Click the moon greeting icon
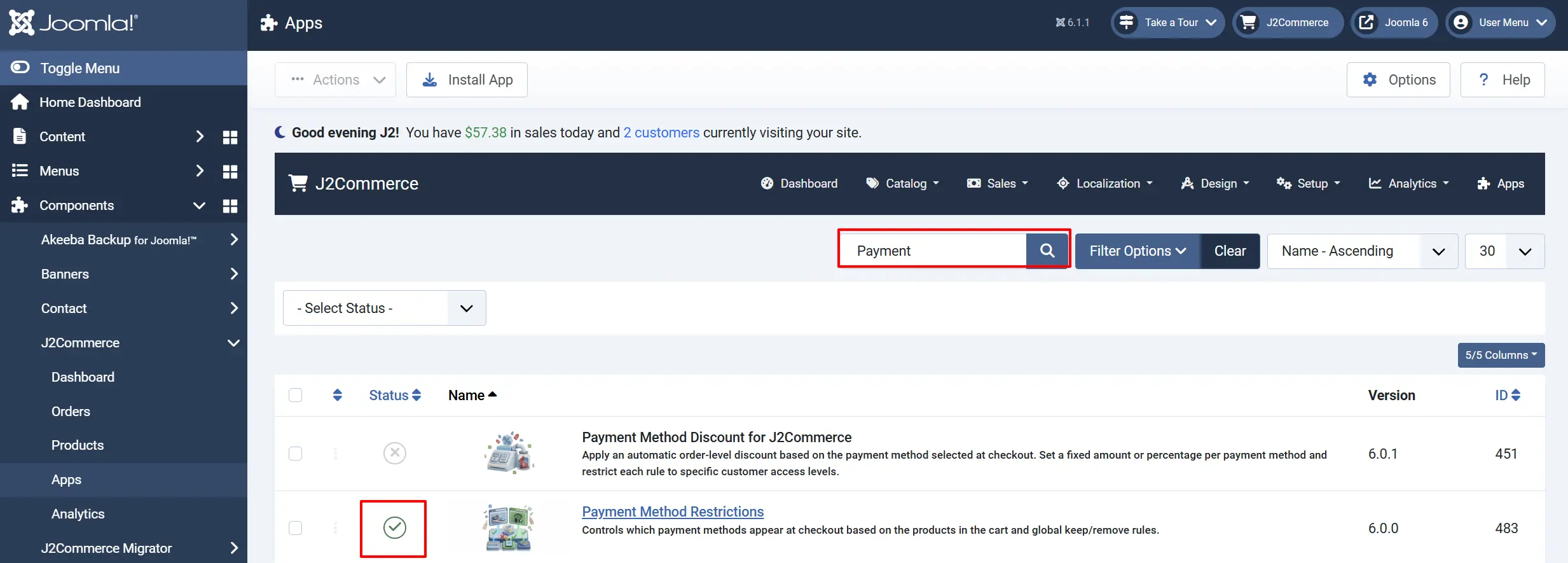The image size is (1568, 563). point(280,132)
